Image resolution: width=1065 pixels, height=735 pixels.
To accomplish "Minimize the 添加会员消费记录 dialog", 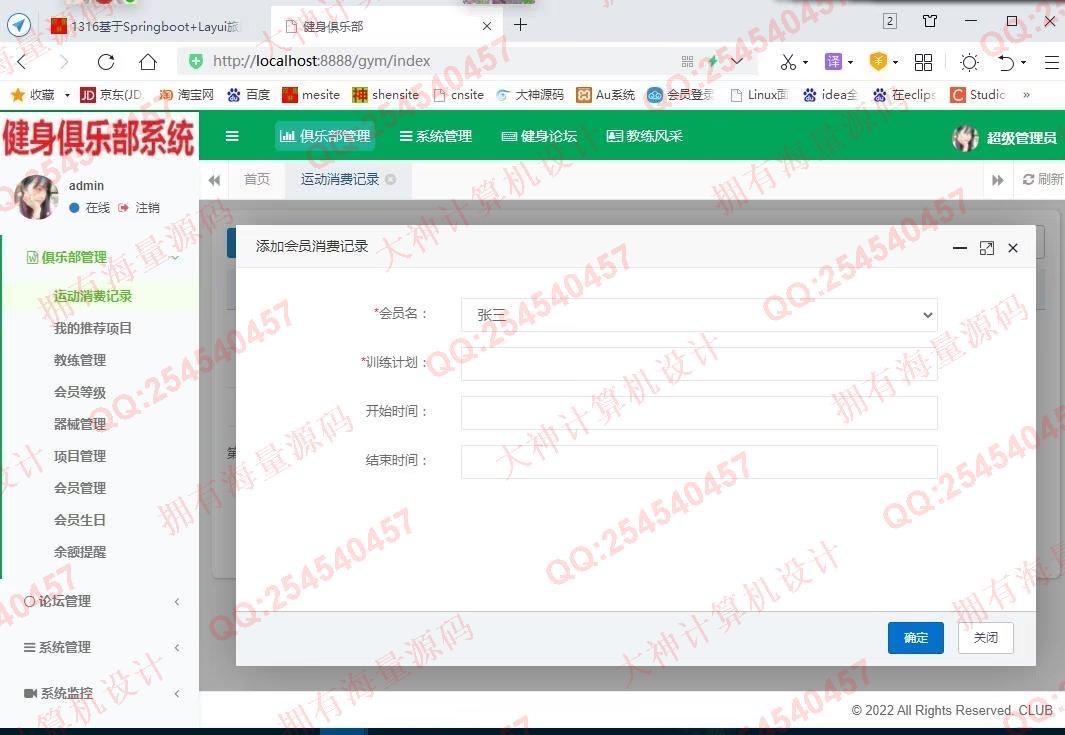I will 960,248.
